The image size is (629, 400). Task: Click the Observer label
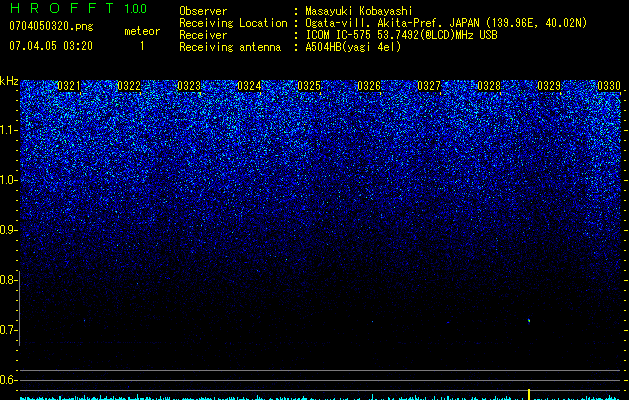click(203, 11)
